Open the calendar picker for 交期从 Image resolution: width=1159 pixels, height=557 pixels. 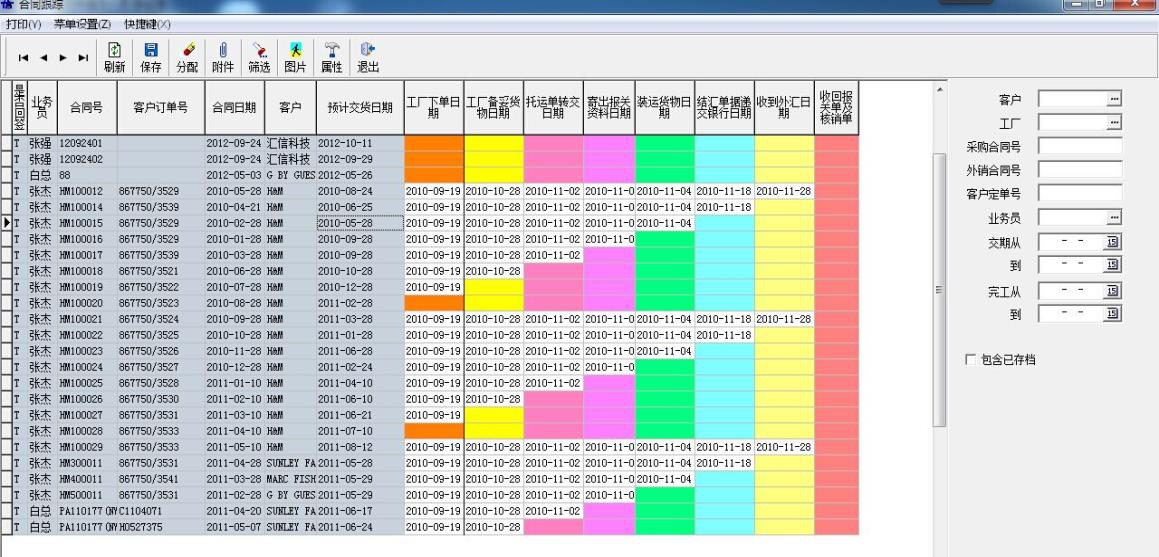click(x=1113, y=242)
